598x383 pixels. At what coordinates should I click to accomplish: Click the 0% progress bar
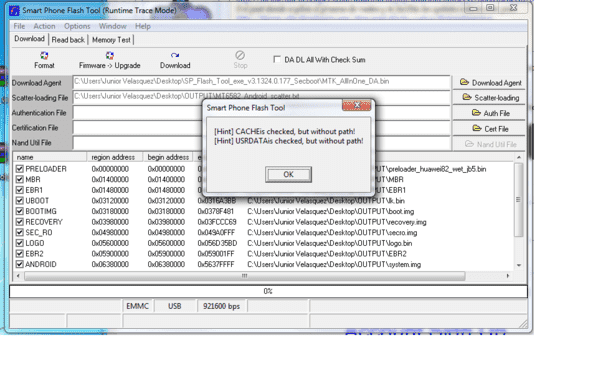[268, 291]
